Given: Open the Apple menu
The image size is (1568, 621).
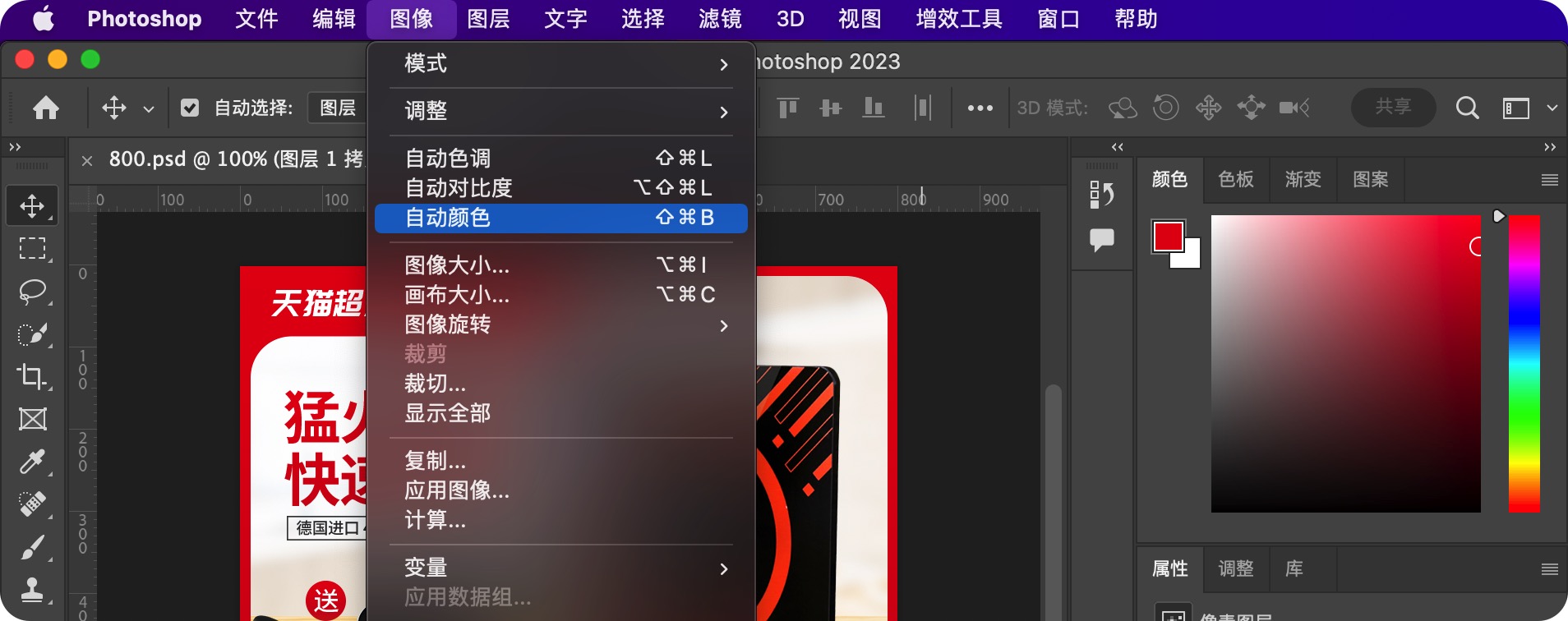Looking at the screenshot, I should tap(44, 19).
